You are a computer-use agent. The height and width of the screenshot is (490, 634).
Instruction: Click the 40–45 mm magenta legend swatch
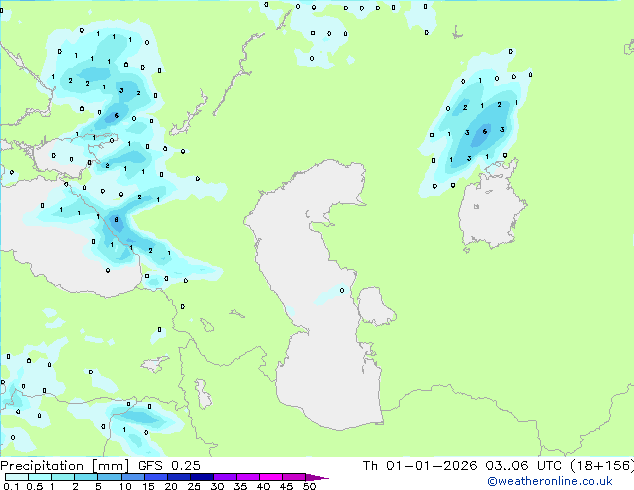[271, 477]
